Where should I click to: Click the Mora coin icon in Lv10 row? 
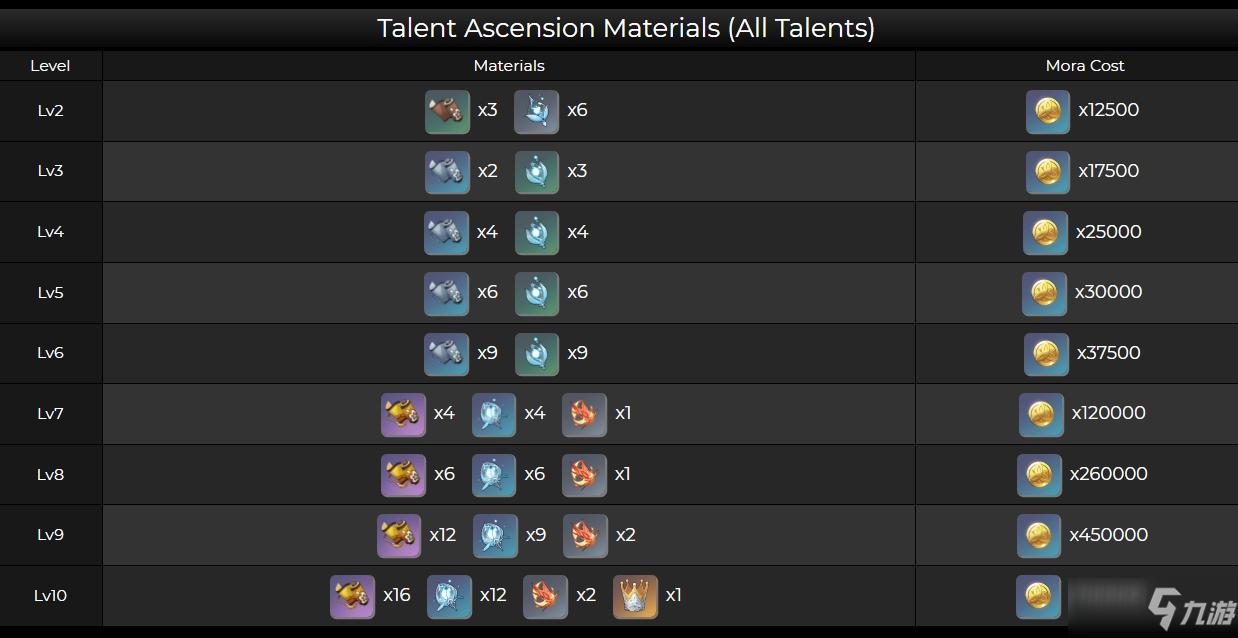click(1038, 597)
